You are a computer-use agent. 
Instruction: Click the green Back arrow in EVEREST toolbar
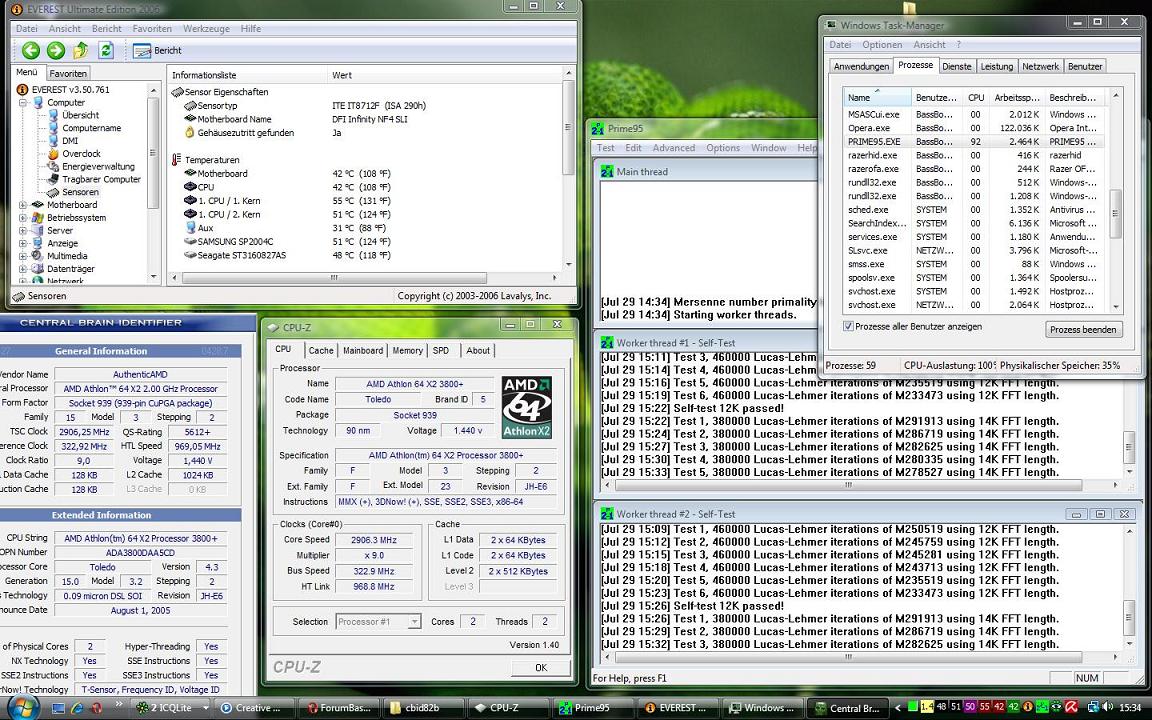point(30,50)
